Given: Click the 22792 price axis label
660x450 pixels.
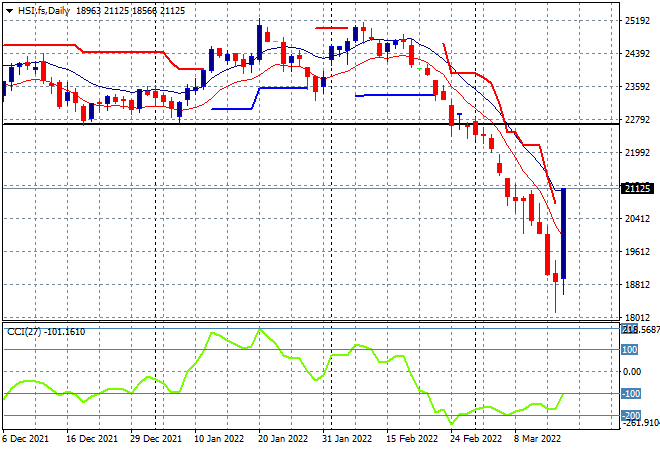Looking at the screenshot, I should click(637, 120).
